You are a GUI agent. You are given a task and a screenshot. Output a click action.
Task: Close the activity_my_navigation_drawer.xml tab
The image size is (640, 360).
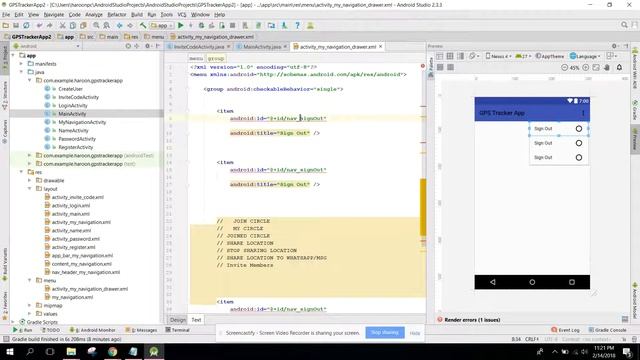tap(381, 47)
